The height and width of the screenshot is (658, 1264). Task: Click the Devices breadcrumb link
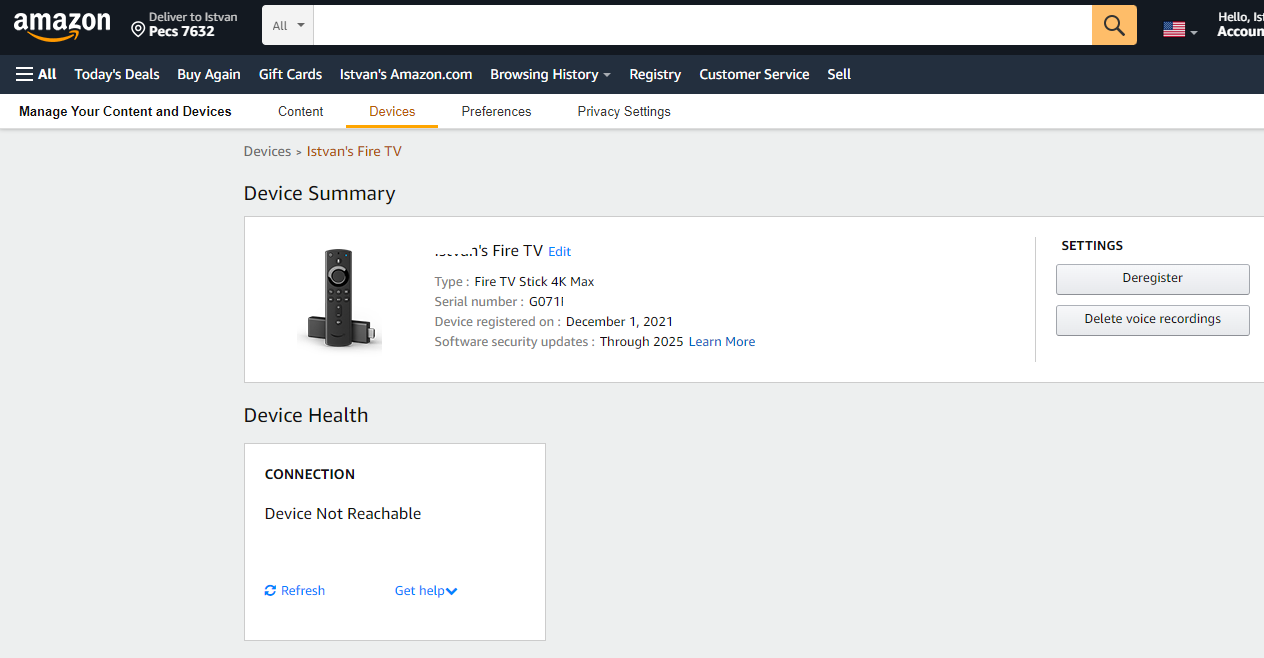[267, 151]
